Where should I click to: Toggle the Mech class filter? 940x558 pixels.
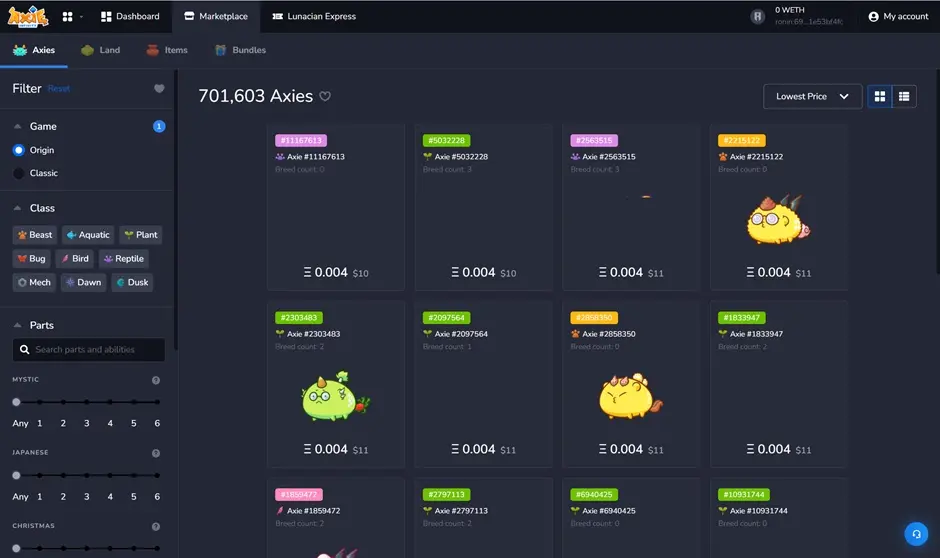pos(34,282)
